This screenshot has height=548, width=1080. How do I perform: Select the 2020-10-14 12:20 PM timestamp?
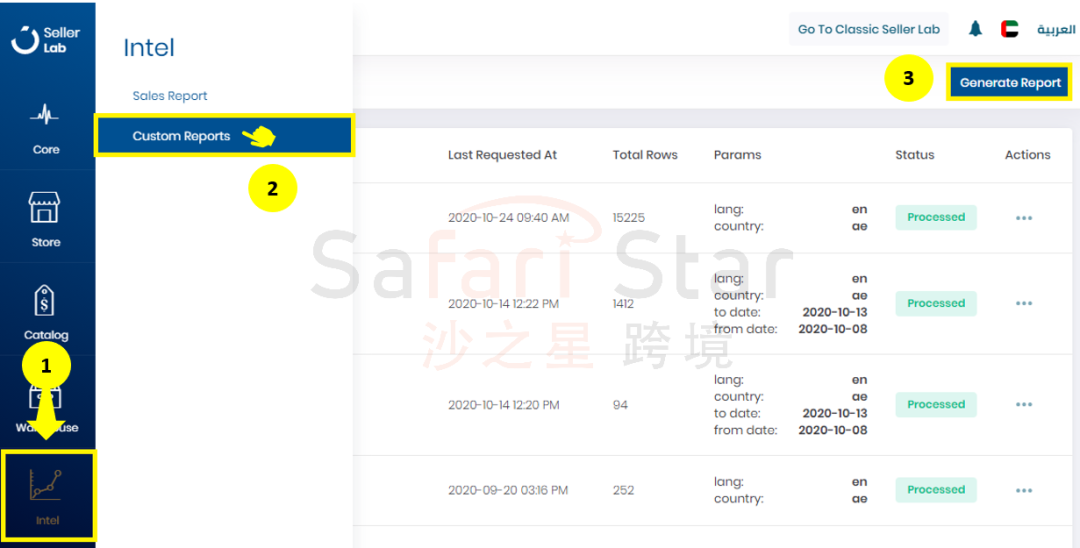[503, 405]
